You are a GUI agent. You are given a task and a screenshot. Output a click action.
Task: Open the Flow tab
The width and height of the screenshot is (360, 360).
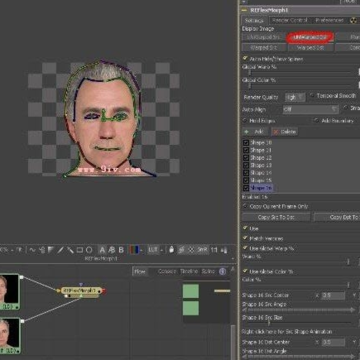140,271
